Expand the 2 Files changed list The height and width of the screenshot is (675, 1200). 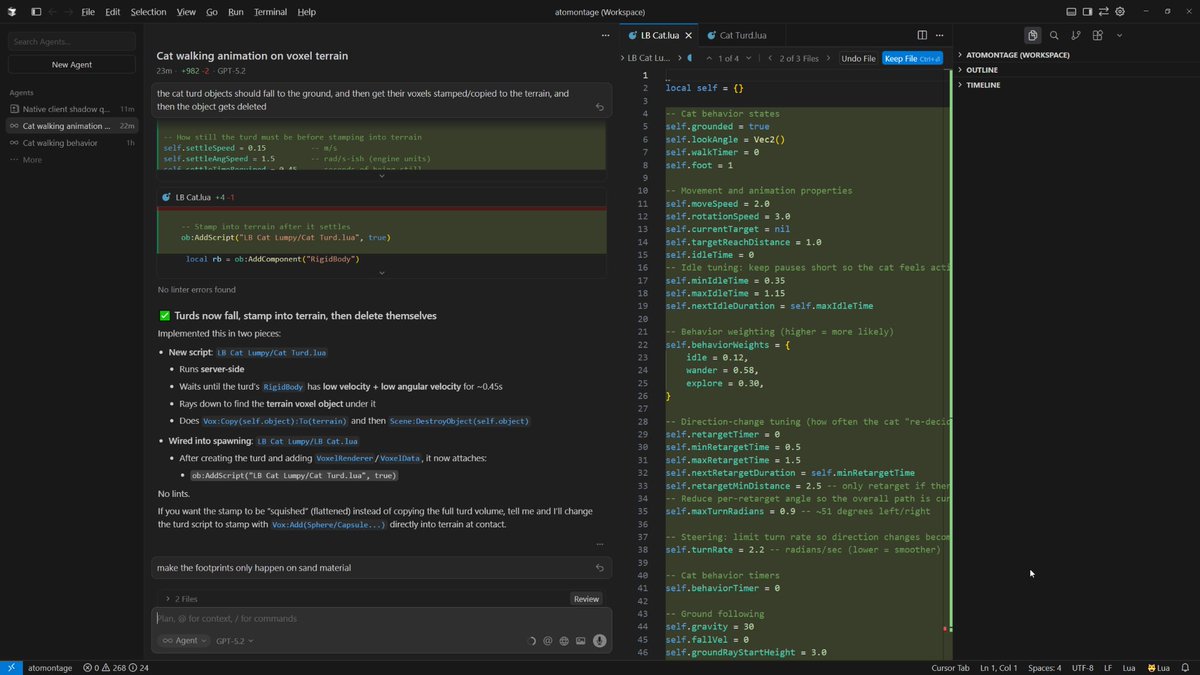(181, 599)
